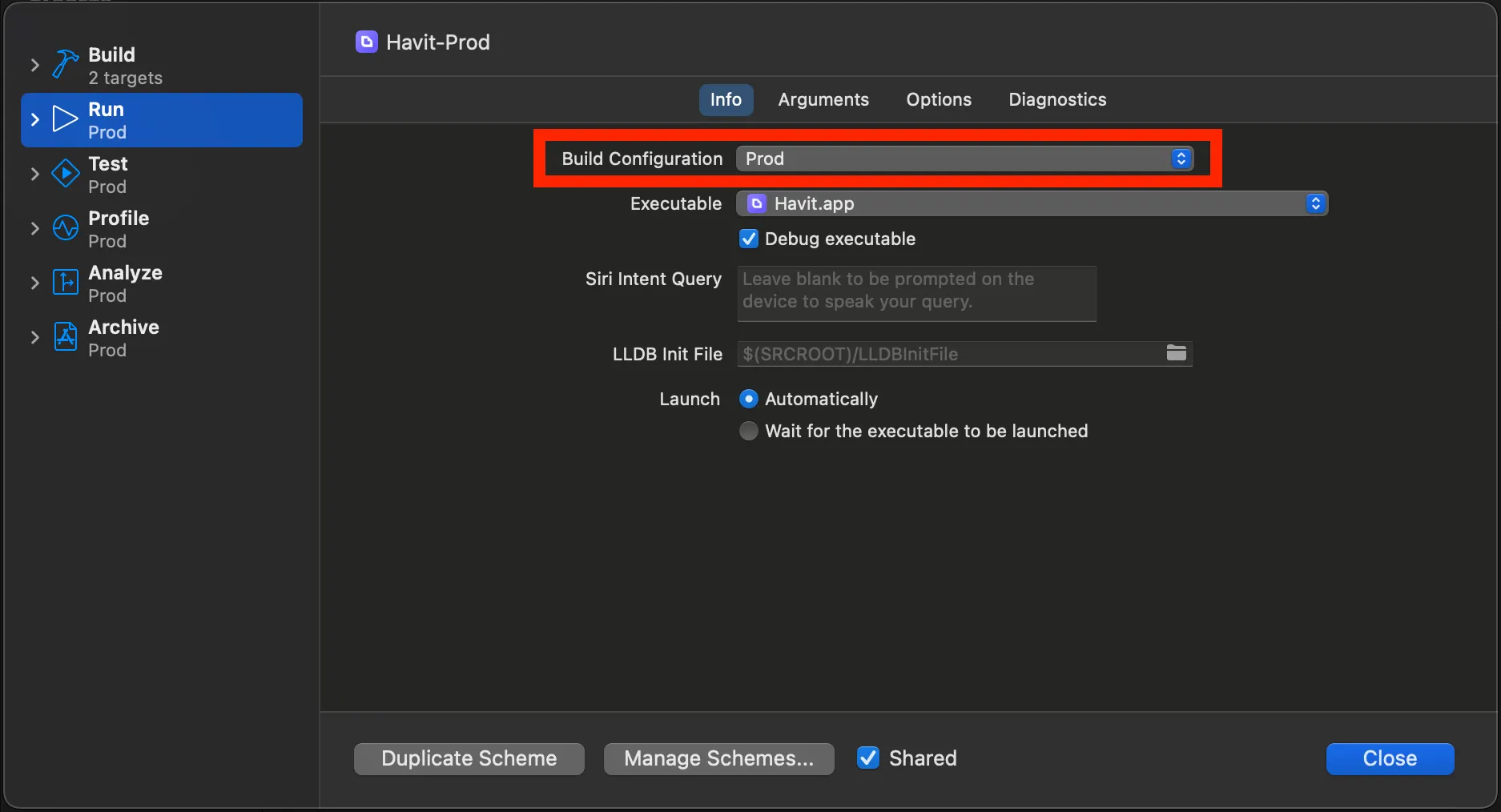Open the Build Configuration dropdown
1501x812 pixels.
(x=964, y=159)
